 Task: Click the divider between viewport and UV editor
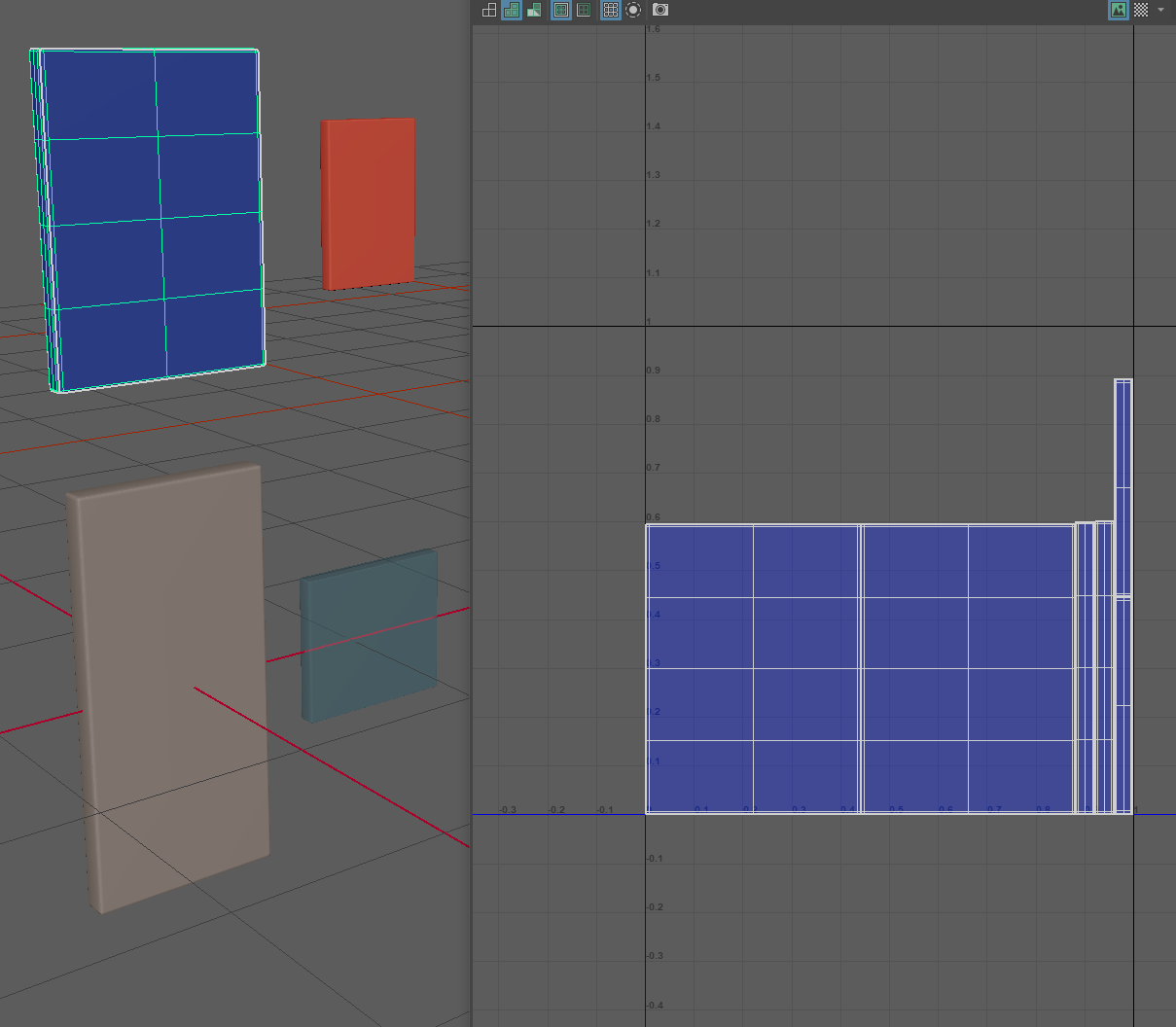tap(472, 513)
